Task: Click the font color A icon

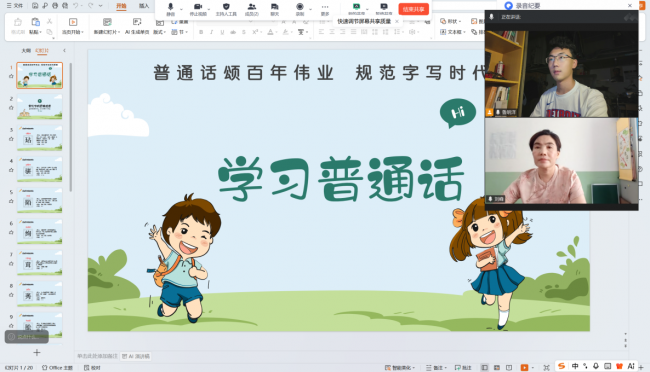Action: [x=270, y=32]
